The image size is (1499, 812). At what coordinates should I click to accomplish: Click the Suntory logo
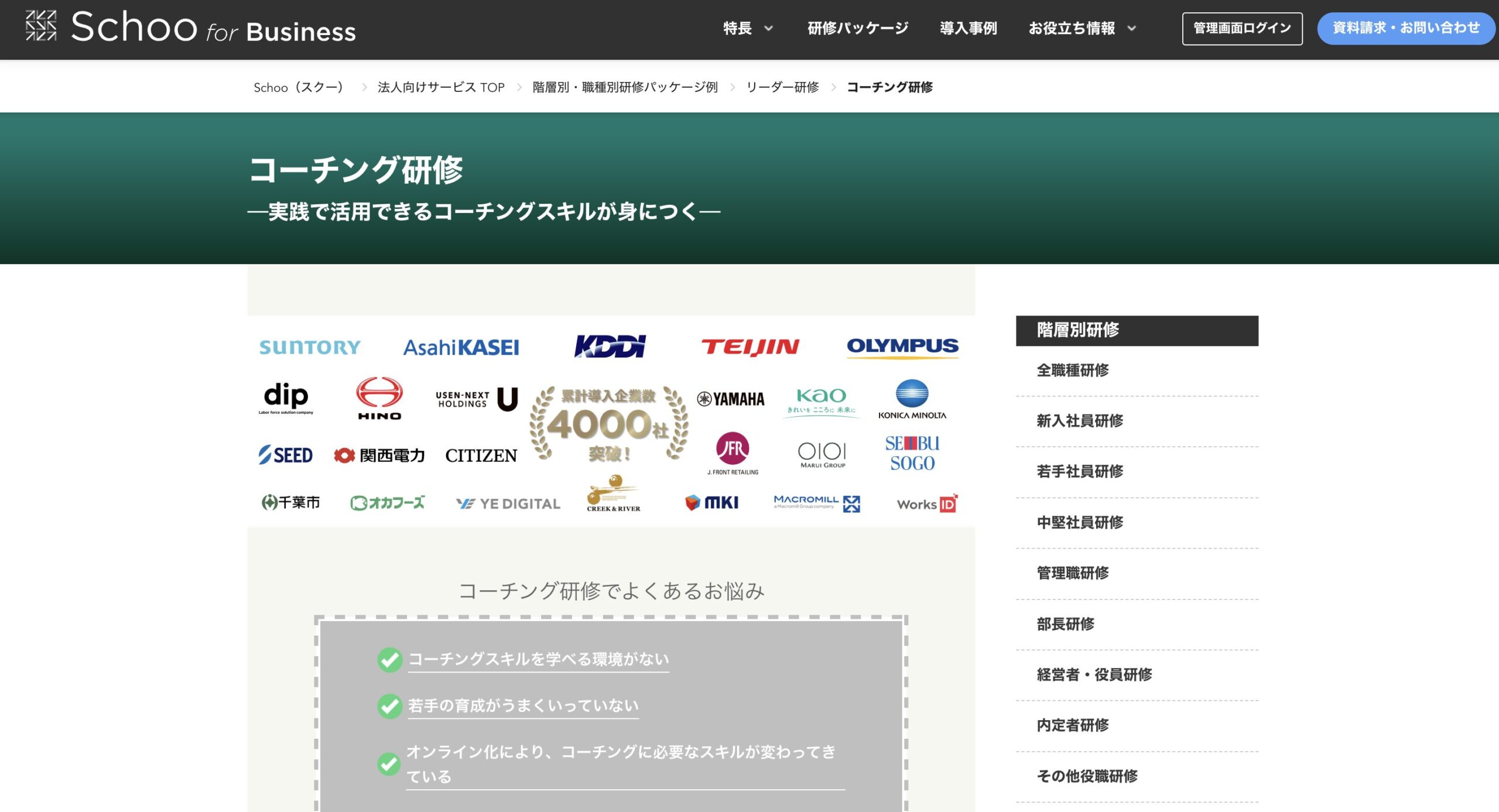[x=310, y=347]
